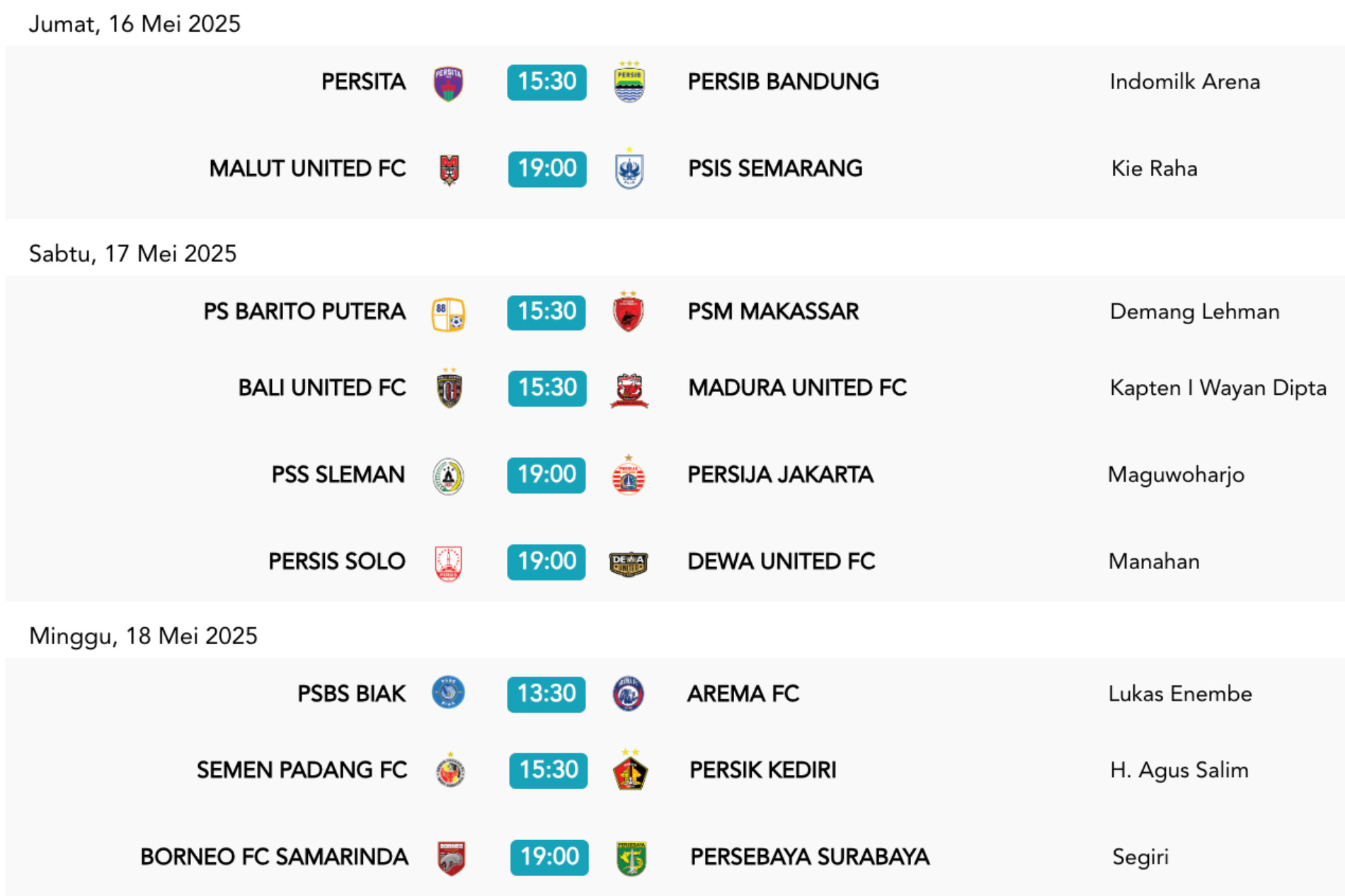Open the PSIS Semarang logo
This screenshot has height=896, width=1345.
click(x=629, y=168)
